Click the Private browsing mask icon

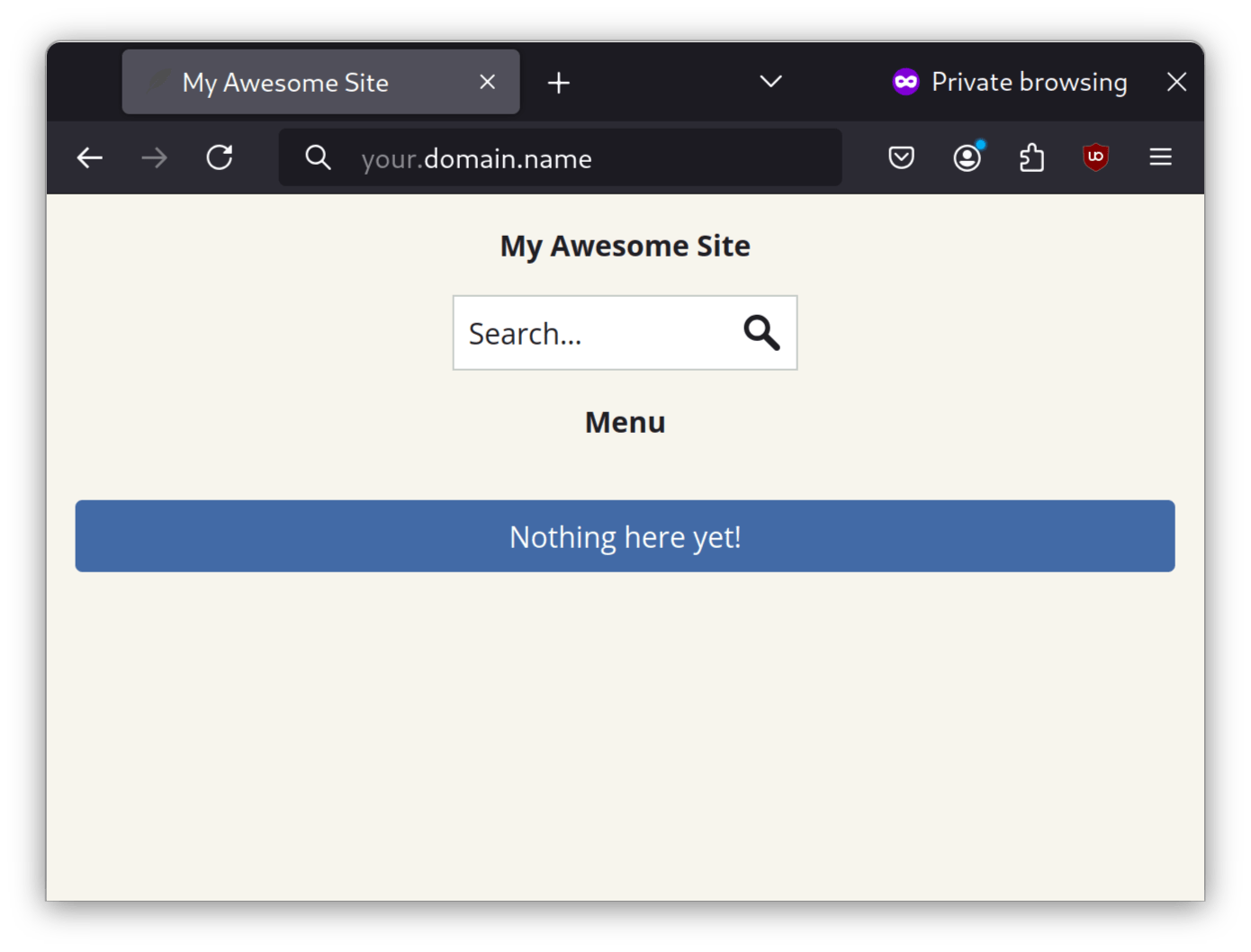[x=905, y=82]
